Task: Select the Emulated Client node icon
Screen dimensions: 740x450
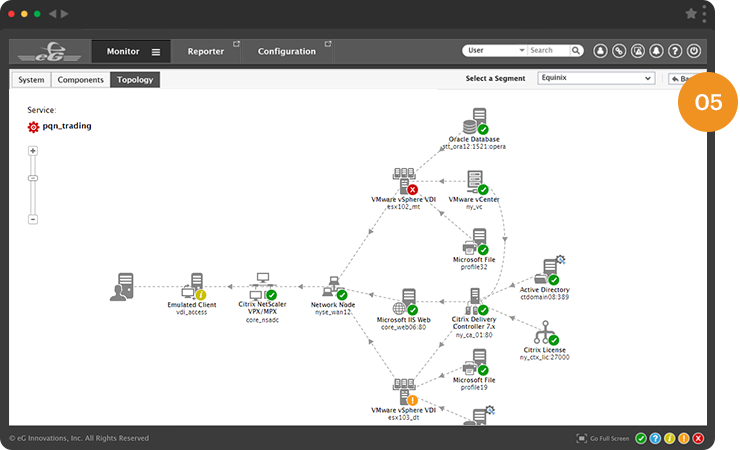Action: coord(194,286)
